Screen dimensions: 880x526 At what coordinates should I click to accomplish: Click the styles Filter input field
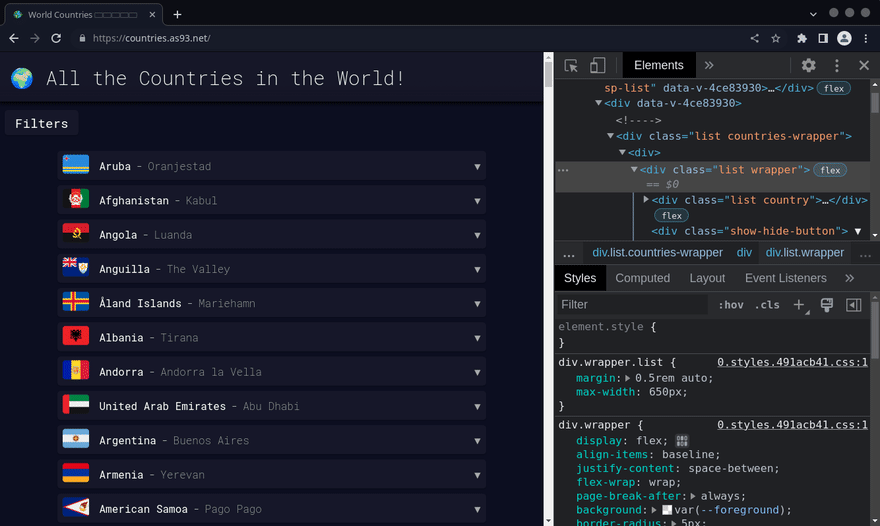point(633,304)
